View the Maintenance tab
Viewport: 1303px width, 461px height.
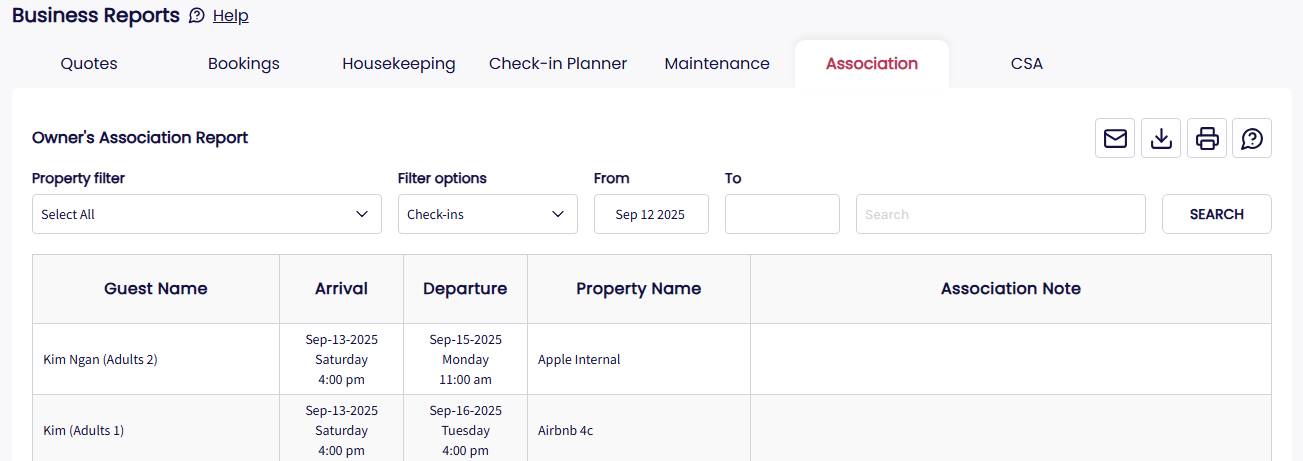[717, 64]
